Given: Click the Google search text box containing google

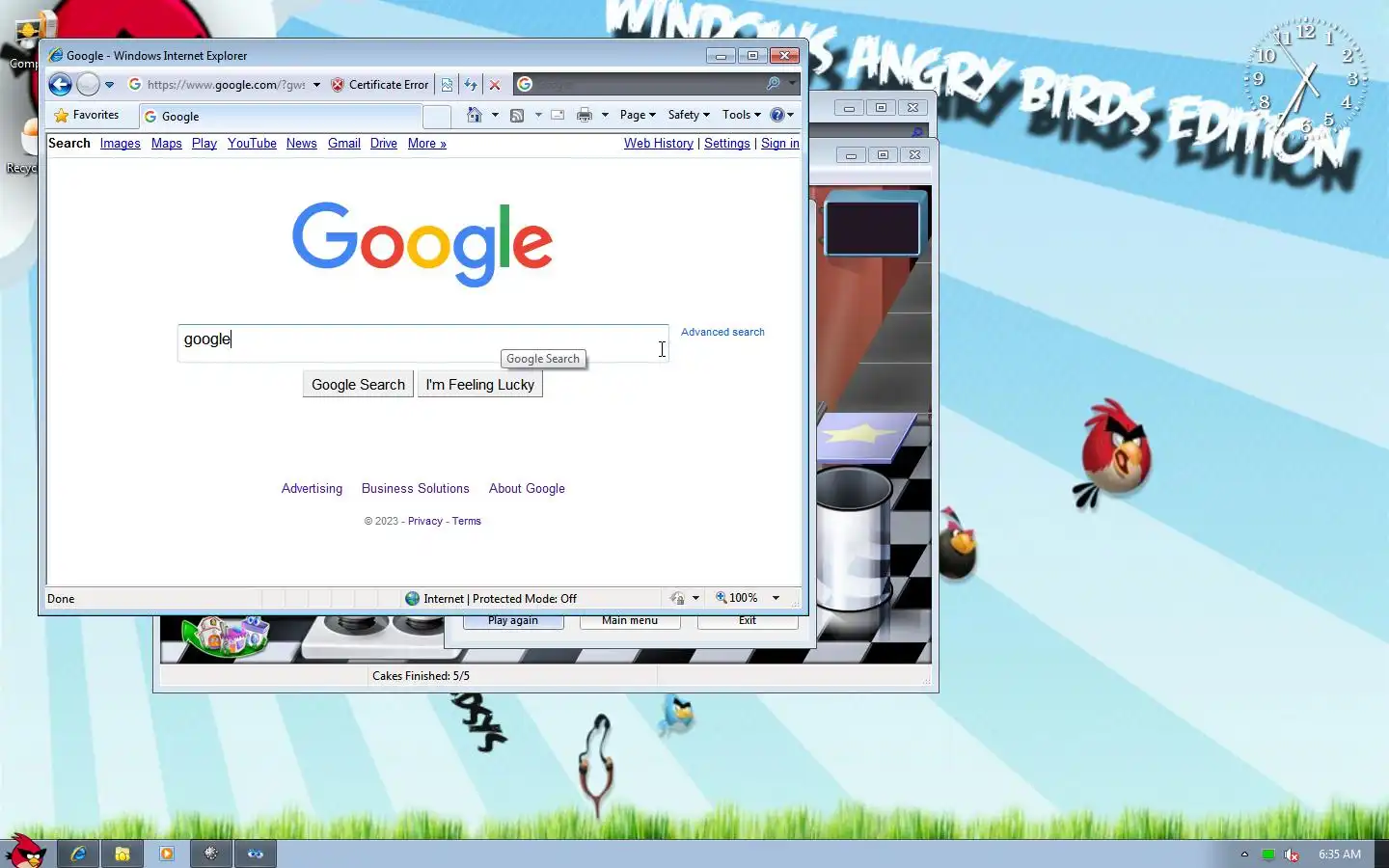Looking at the screenshot, I should [x=422, y=343].
